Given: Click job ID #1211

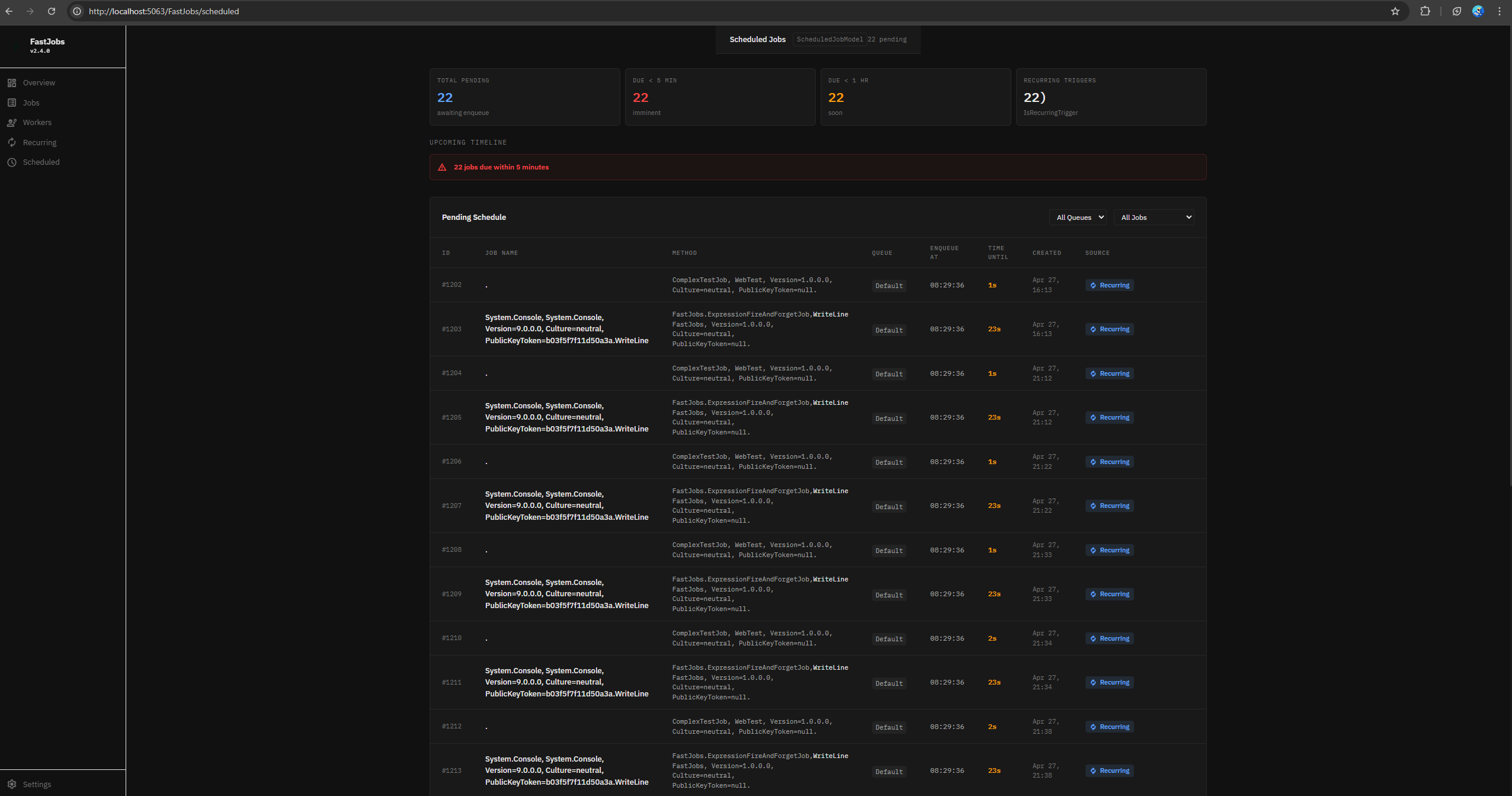Looking at the screenshot, I should [x=451, y=683].
